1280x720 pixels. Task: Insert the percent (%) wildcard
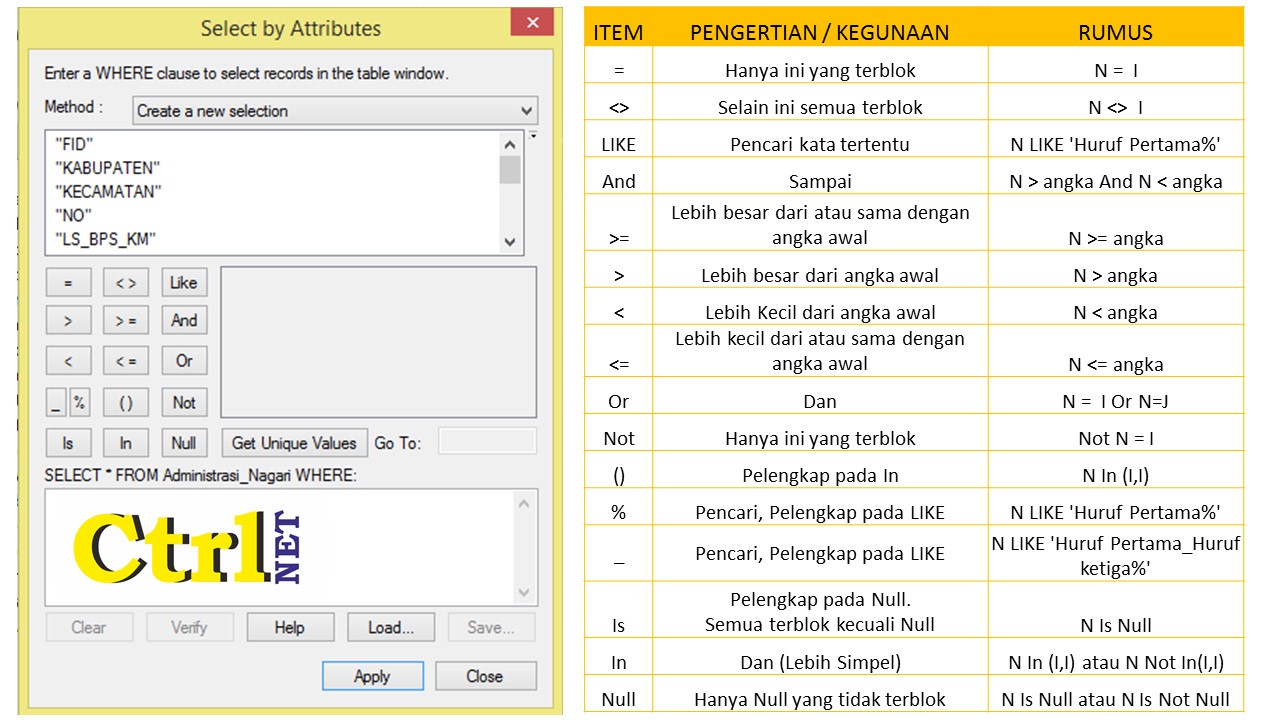point(81,402)
